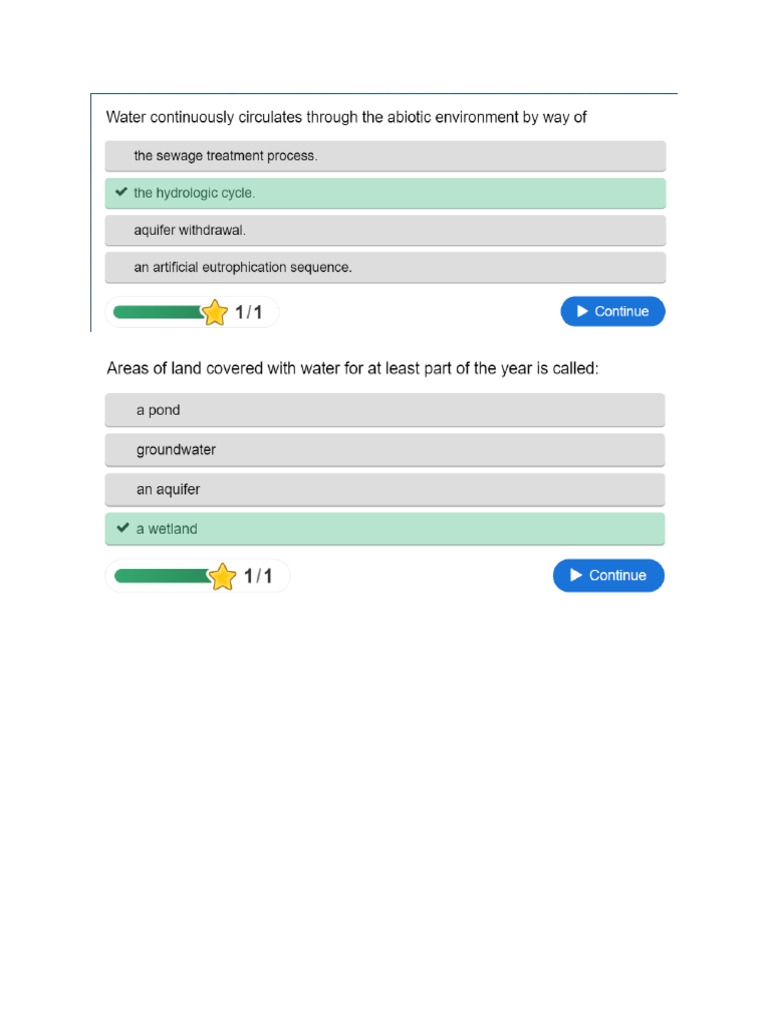The width and height of the screenshot is (768, 1024).
Task: Click the '1/1' score under the second question
Action: click(x=257, y=576)
